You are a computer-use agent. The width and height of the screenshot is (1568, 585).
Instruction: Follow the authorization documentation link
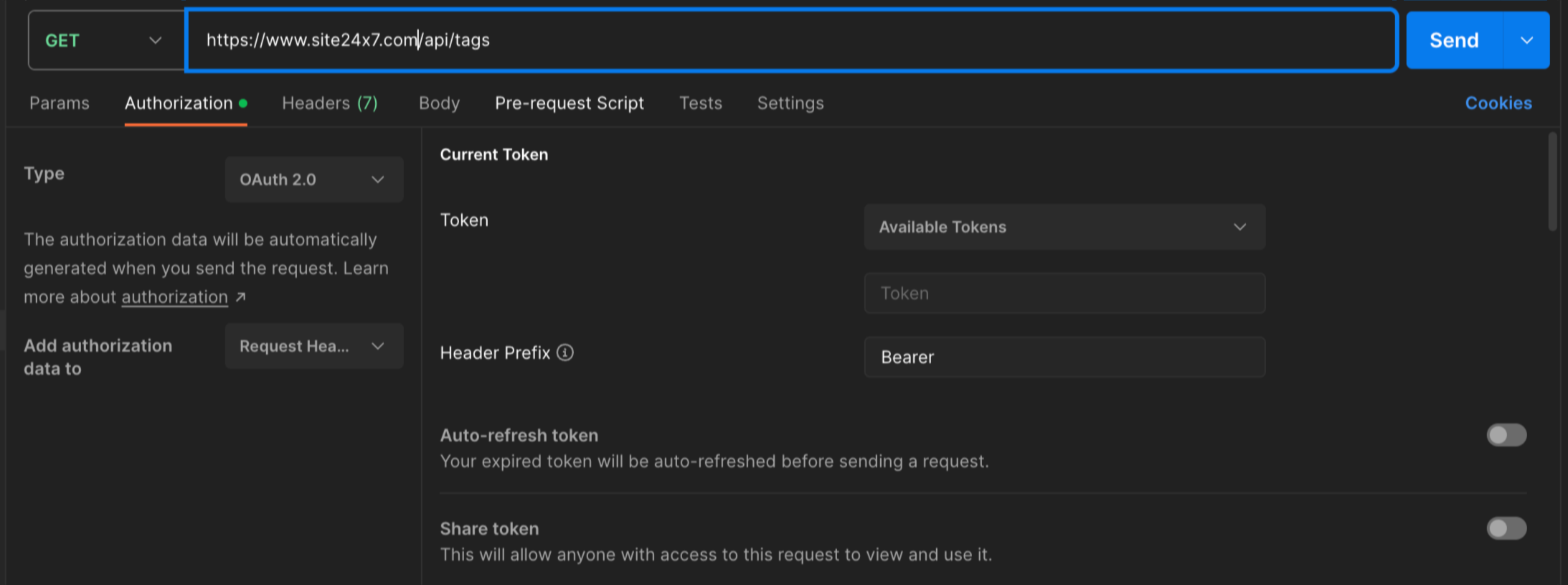tap(174, 297)
